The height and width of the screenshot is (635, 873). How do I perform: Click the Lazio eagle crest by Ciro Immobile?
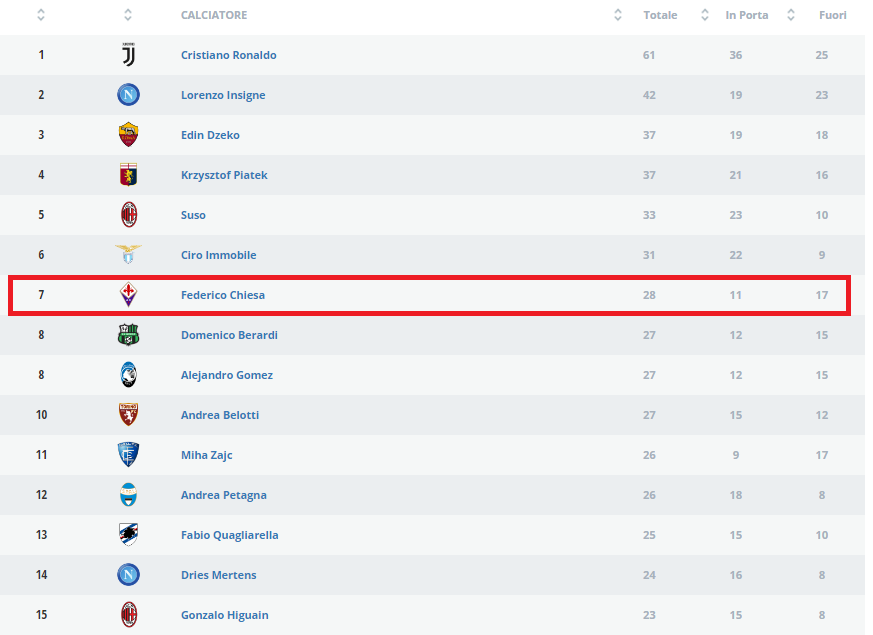pyautogui.click(x=129, y=254)
